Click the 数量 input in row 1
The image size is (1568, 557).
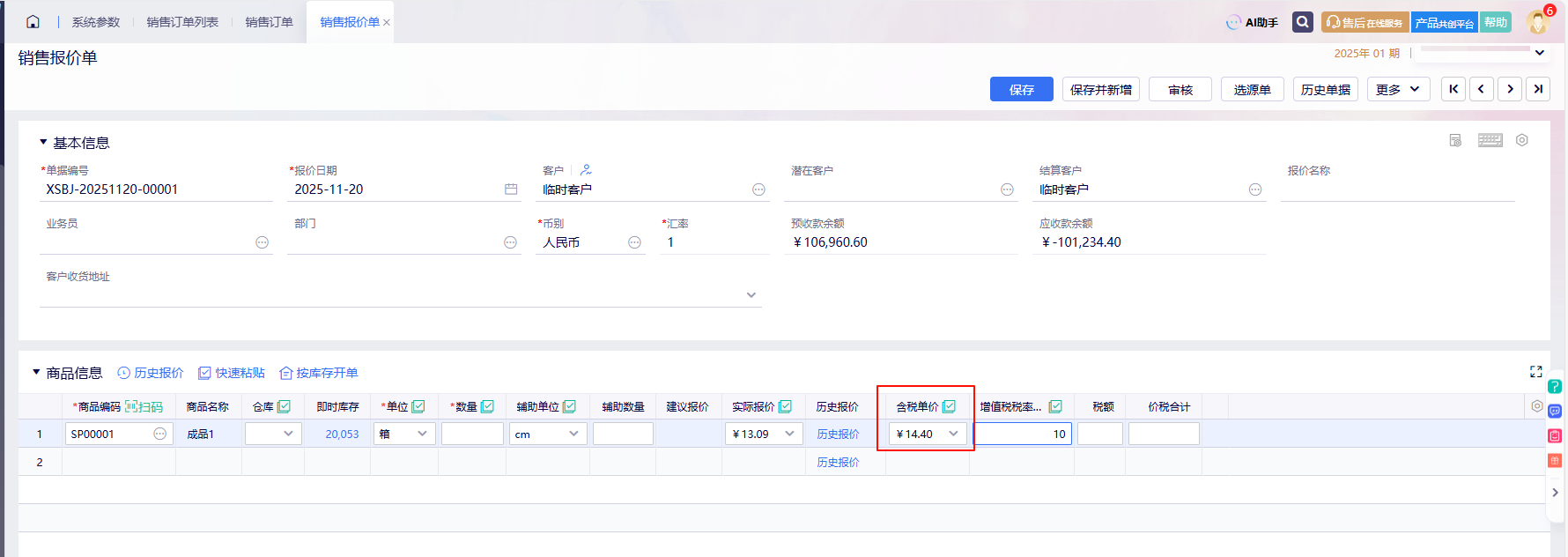point(472,434)
